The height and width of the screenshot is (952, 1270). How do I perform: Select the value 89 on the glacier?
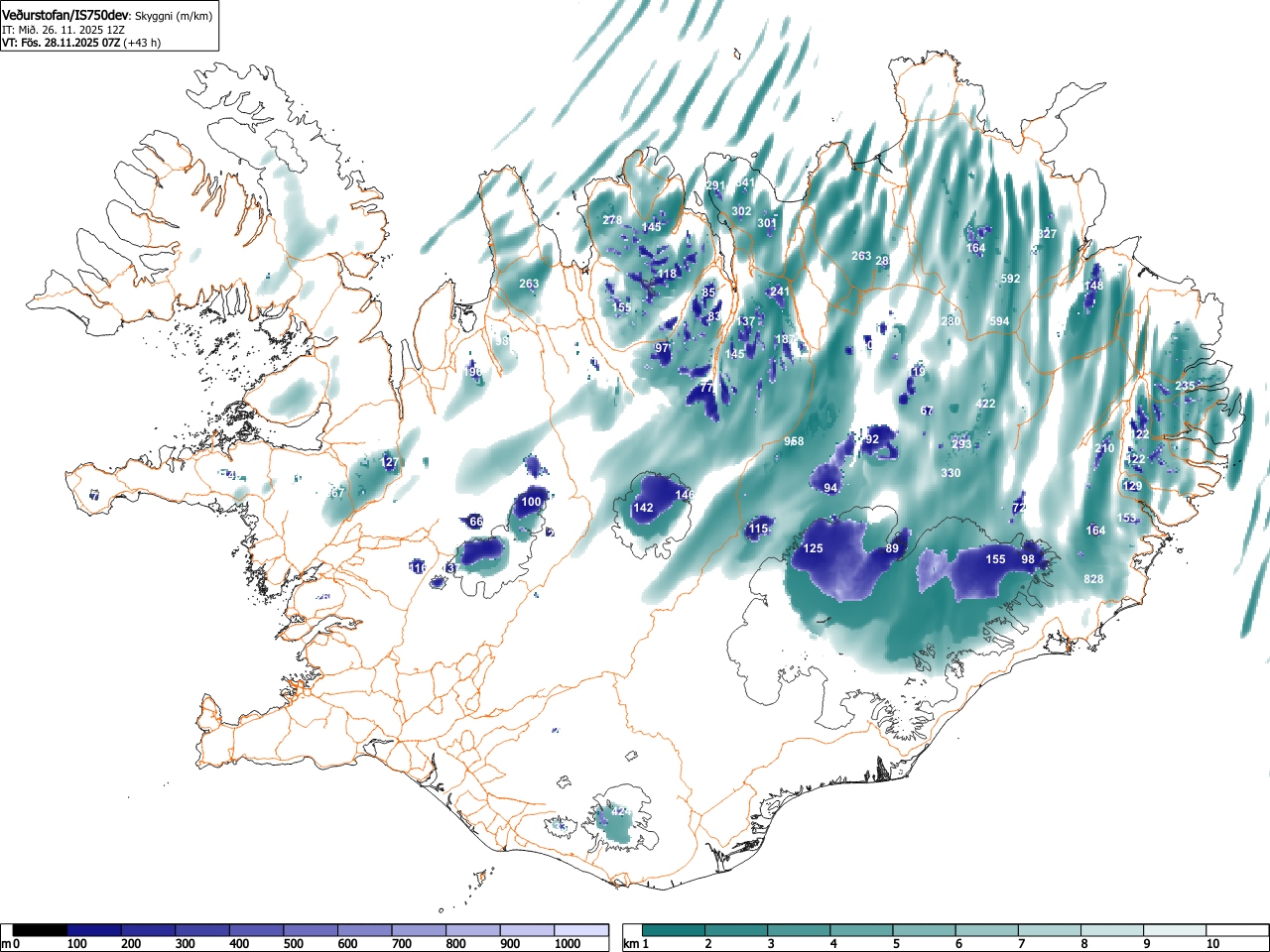coord(892,548)
